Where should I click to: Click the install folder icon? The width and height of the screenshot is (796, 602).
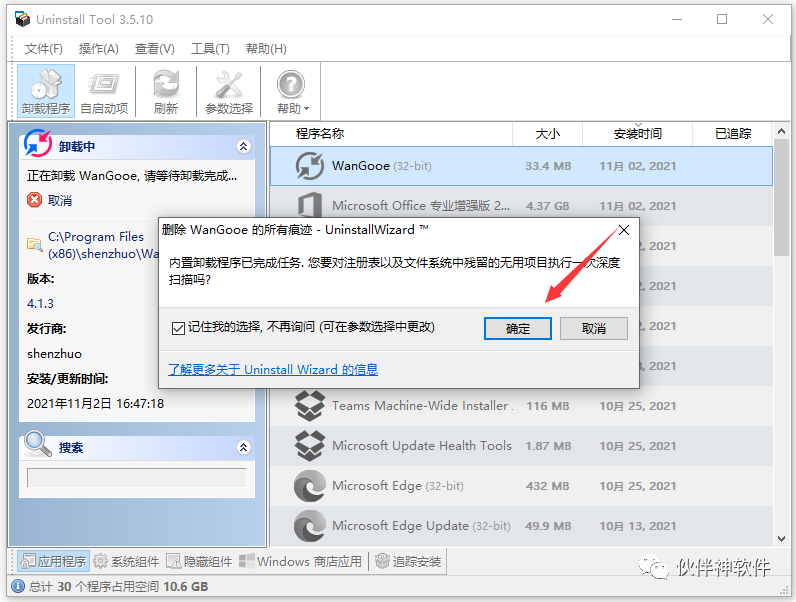click(x=35, y=245)
